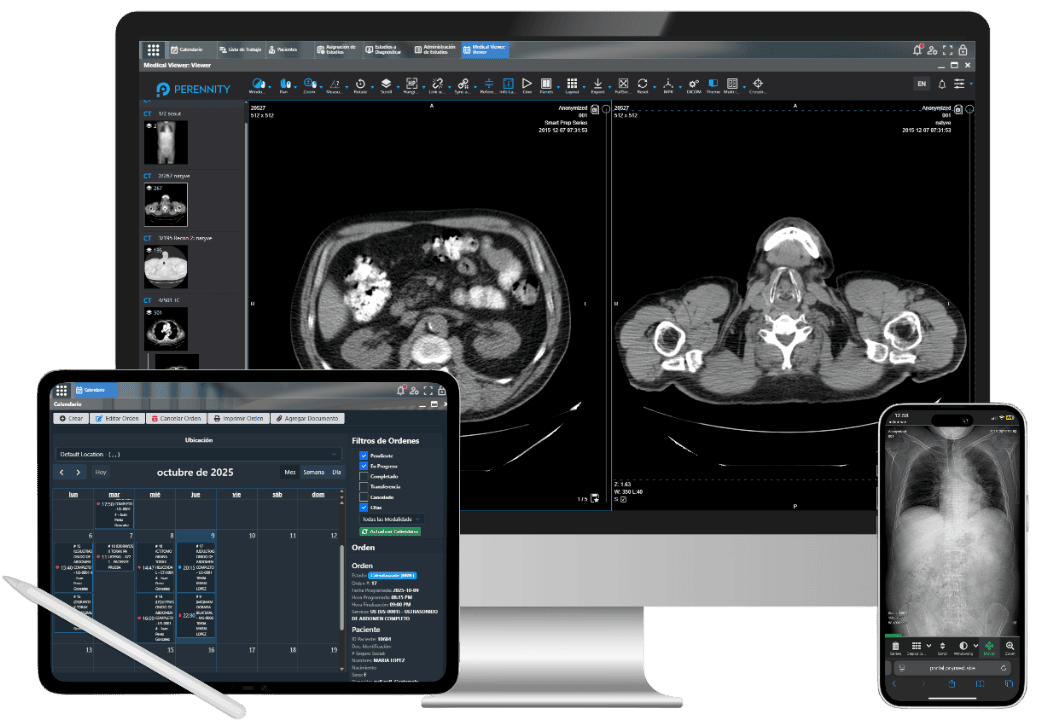
Task: Enable the Transferencia filter checkbox
Action: click(363, 486)
